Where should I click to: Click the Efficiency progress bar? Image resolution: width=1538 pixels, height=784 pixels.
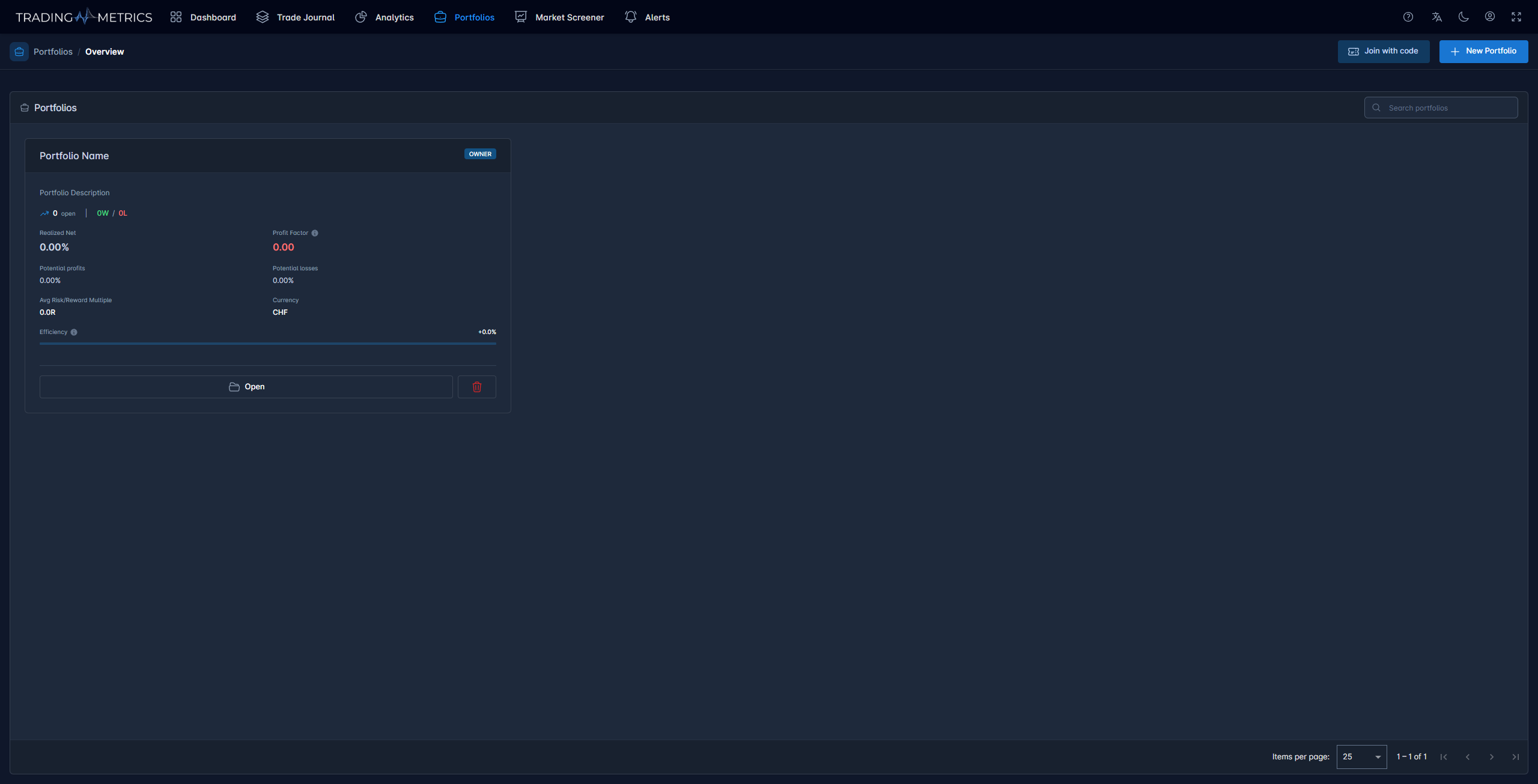pyautogui.click(x=268, y=344)
